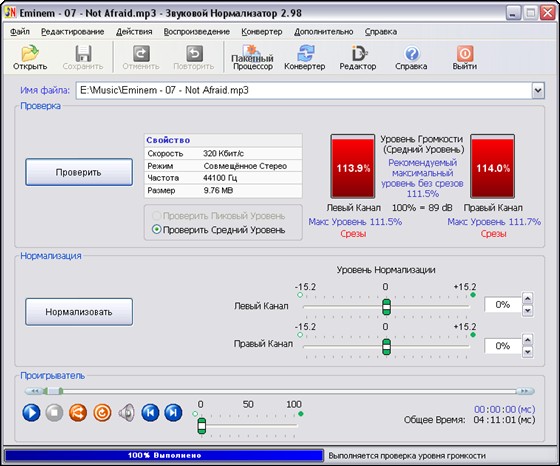
Task: Click the player volume slider handle
Action: pos(202,426)
